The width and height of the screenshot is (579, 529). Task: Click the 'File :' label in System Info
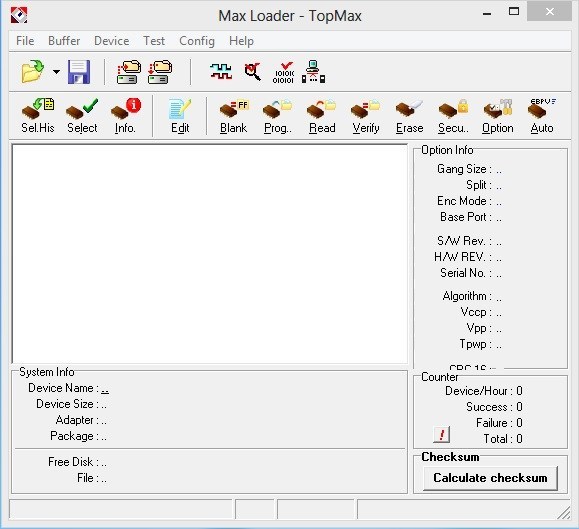[88, 478]
